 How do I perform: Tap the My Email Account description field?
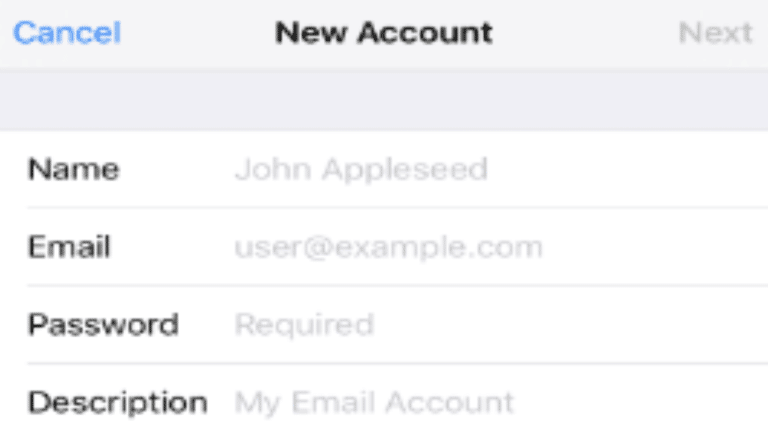[374, 403]
